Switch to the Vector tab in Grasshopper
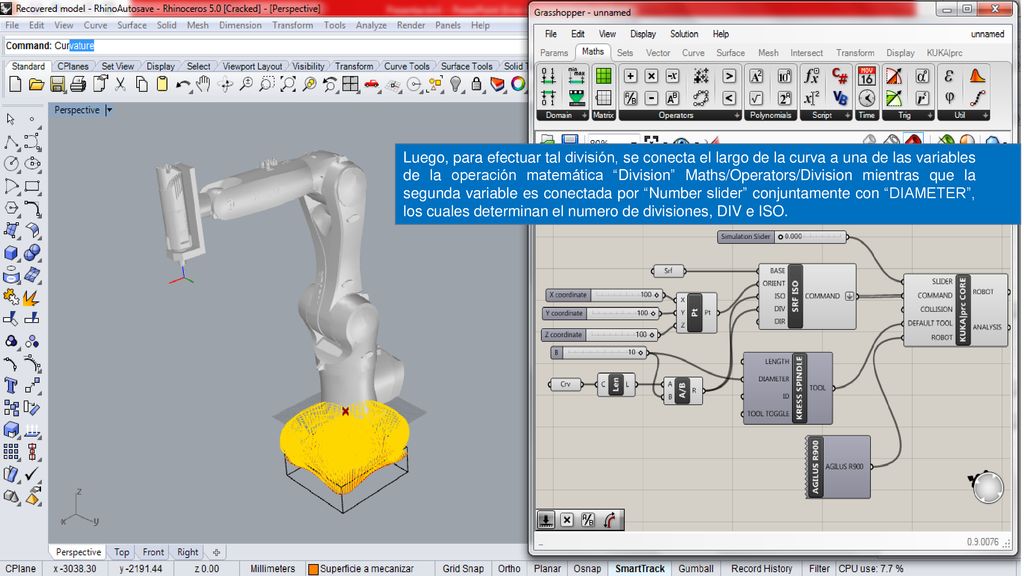Viewport: 1024px width, 576px height. (658, 53)
